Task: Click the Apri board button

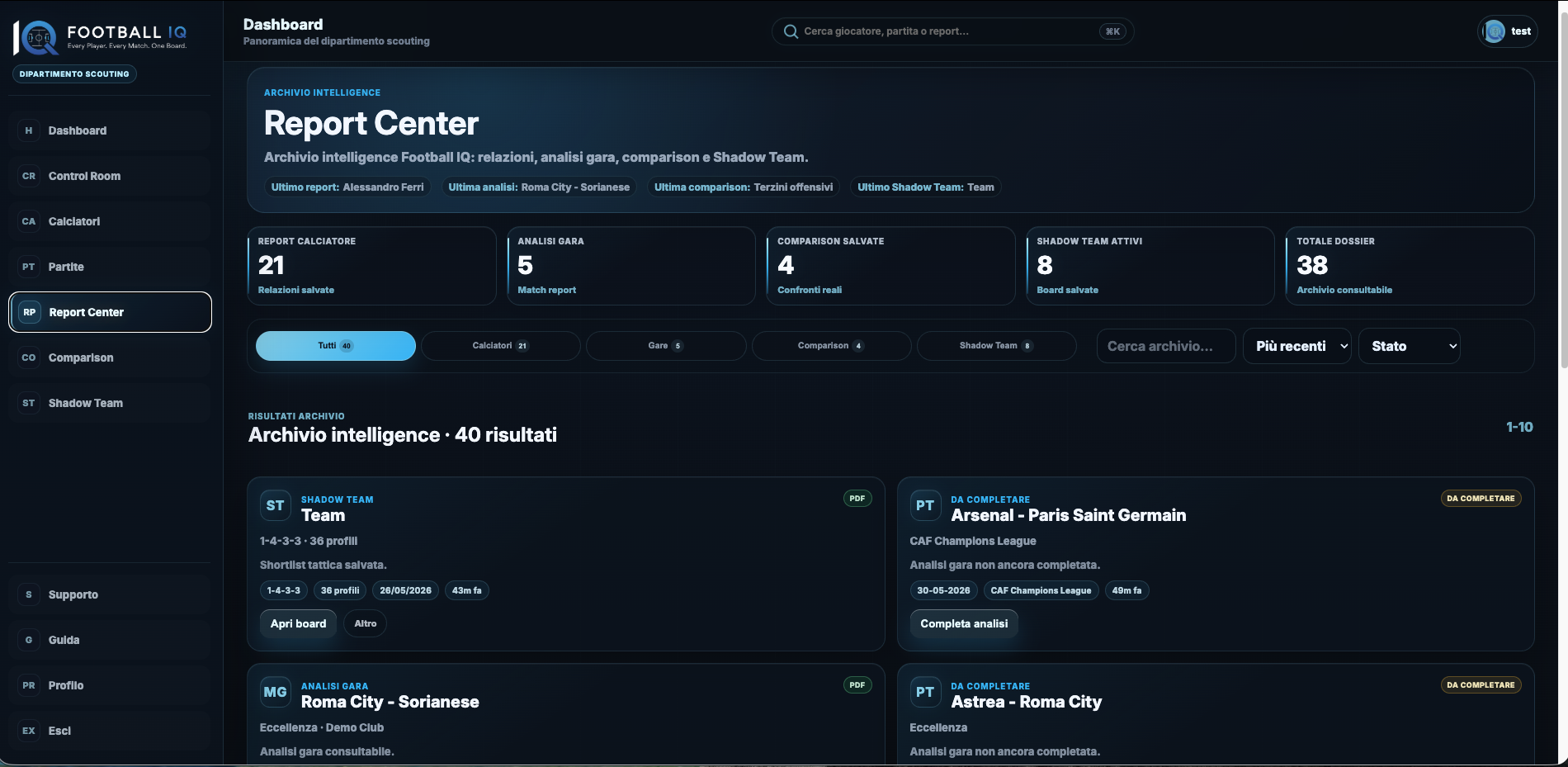Action: (298, 623)
